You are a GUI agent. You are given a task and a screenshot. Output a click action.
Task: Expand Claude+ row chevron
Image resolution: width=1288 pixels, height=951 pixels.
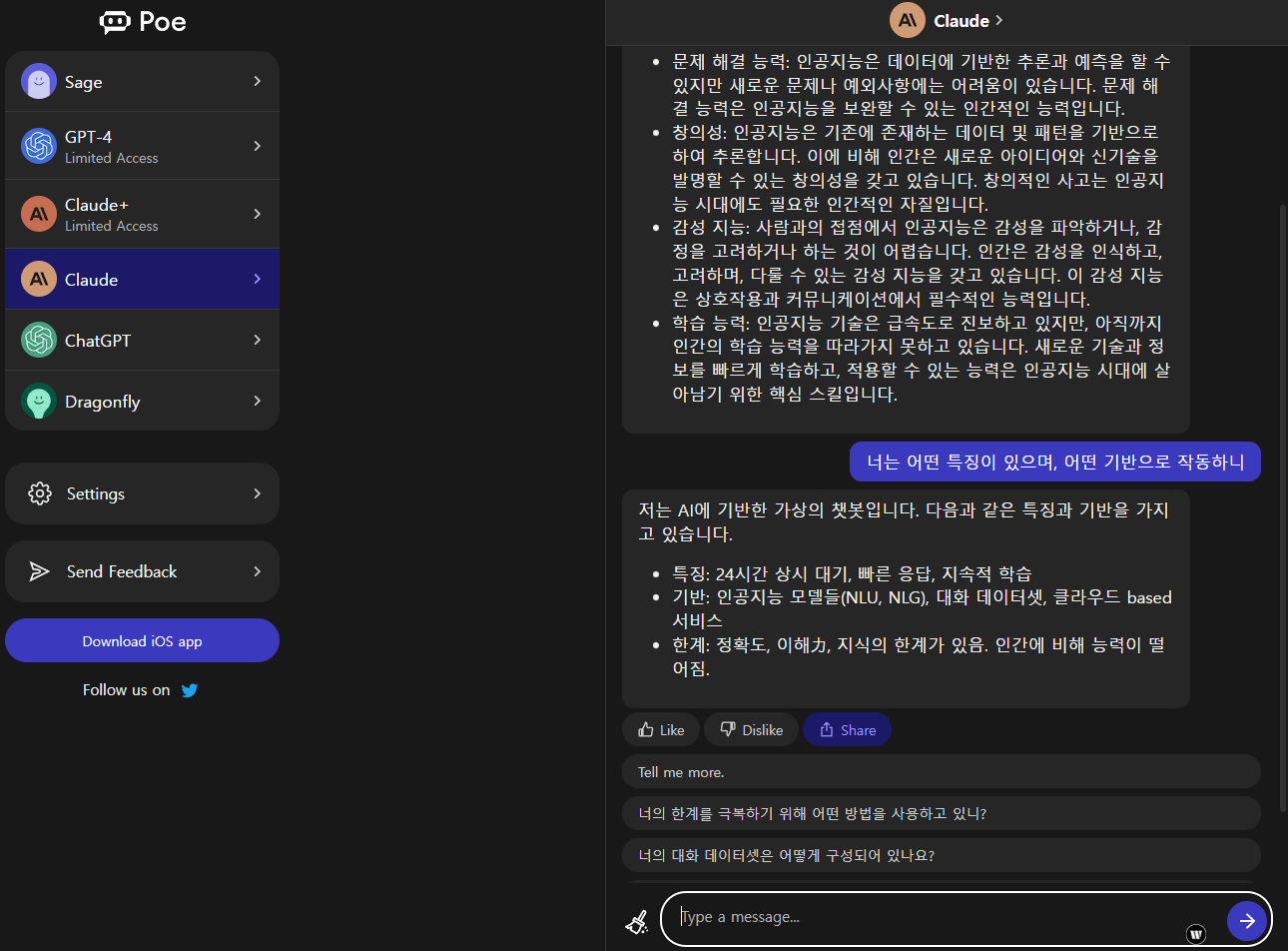pyautogui.click(x=258, y=214)
